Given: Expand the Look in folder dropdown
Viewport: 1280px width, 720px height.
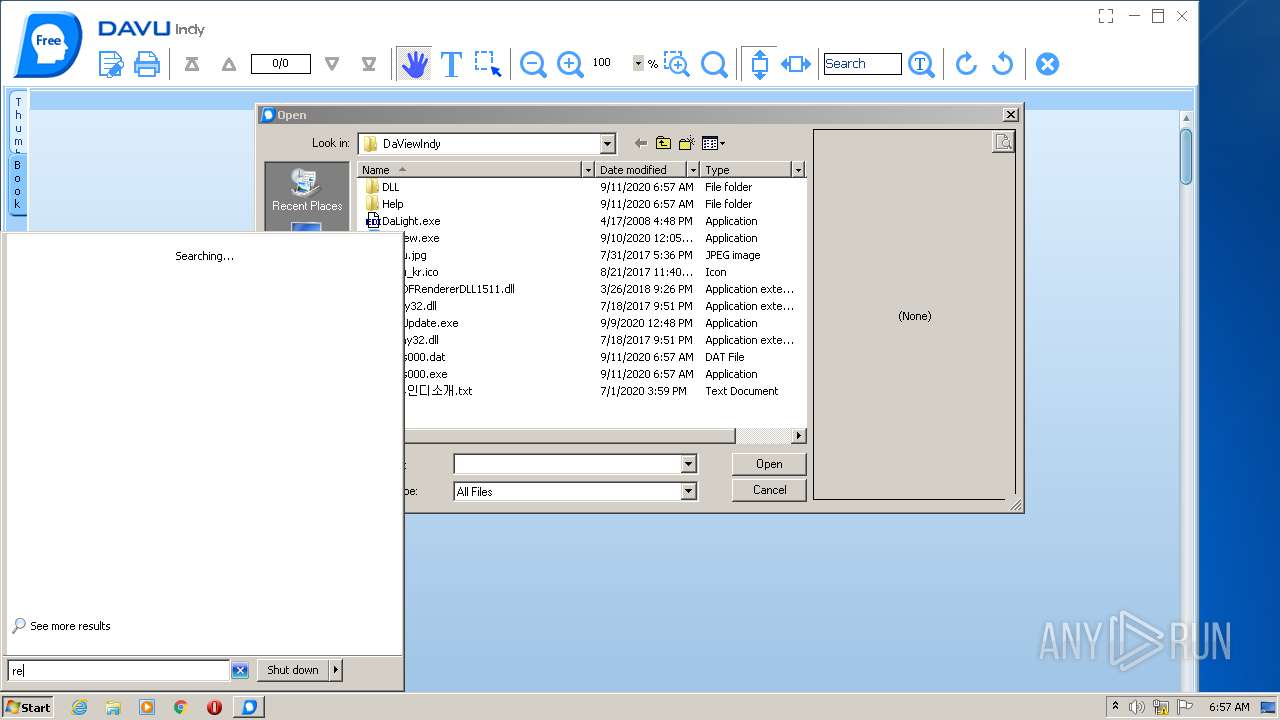Looking at the screenshot, I should [607, 144].
